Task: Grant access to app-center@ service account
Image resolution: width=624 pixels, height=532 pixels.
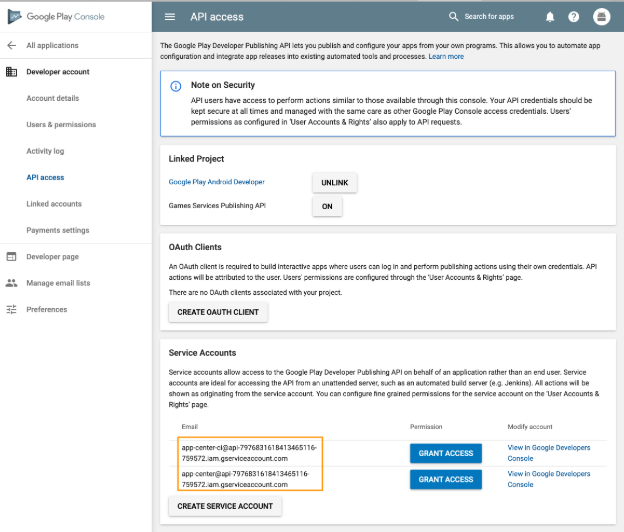Action: 446,479
